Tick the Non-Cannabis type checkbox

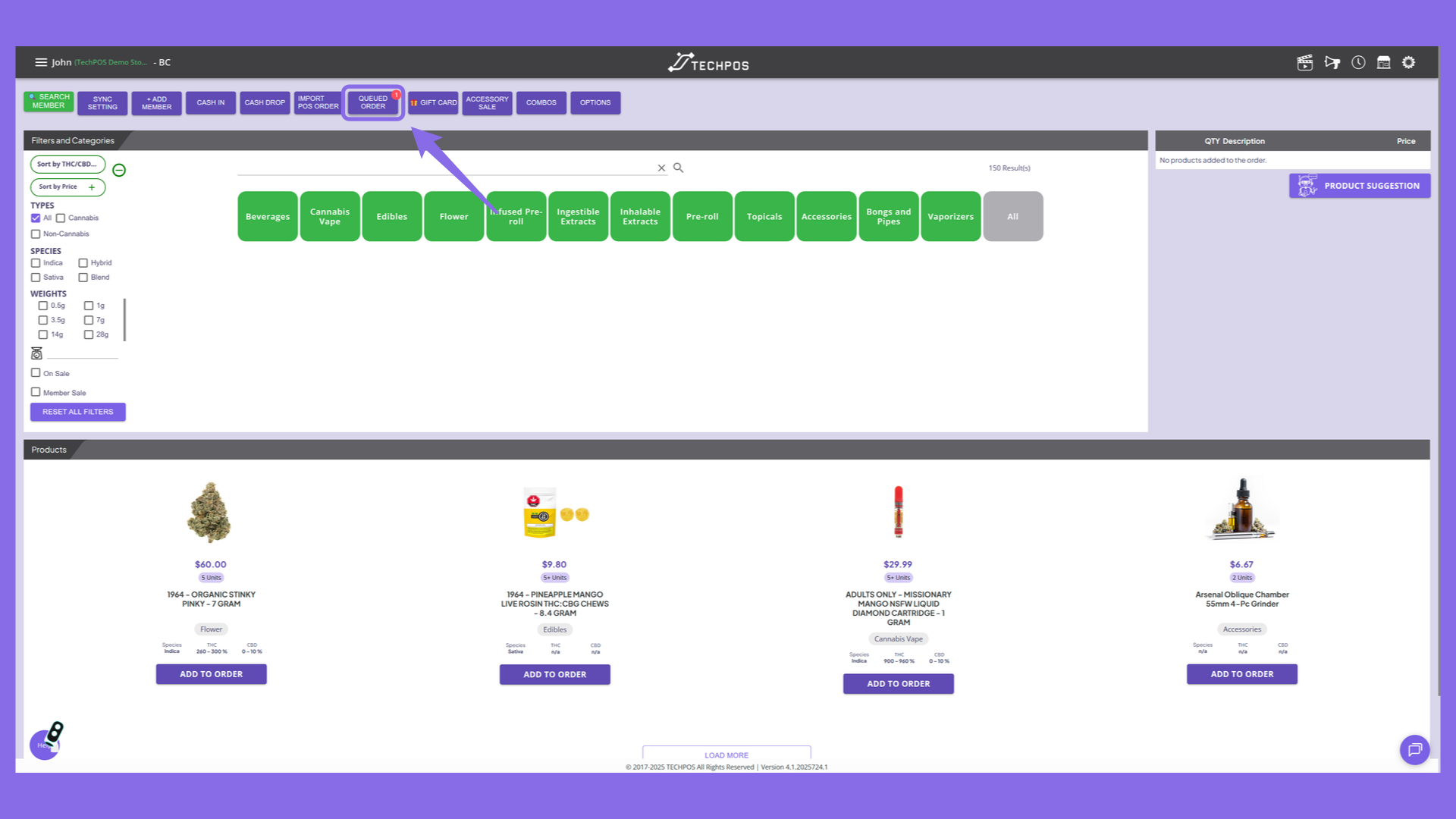36,234
